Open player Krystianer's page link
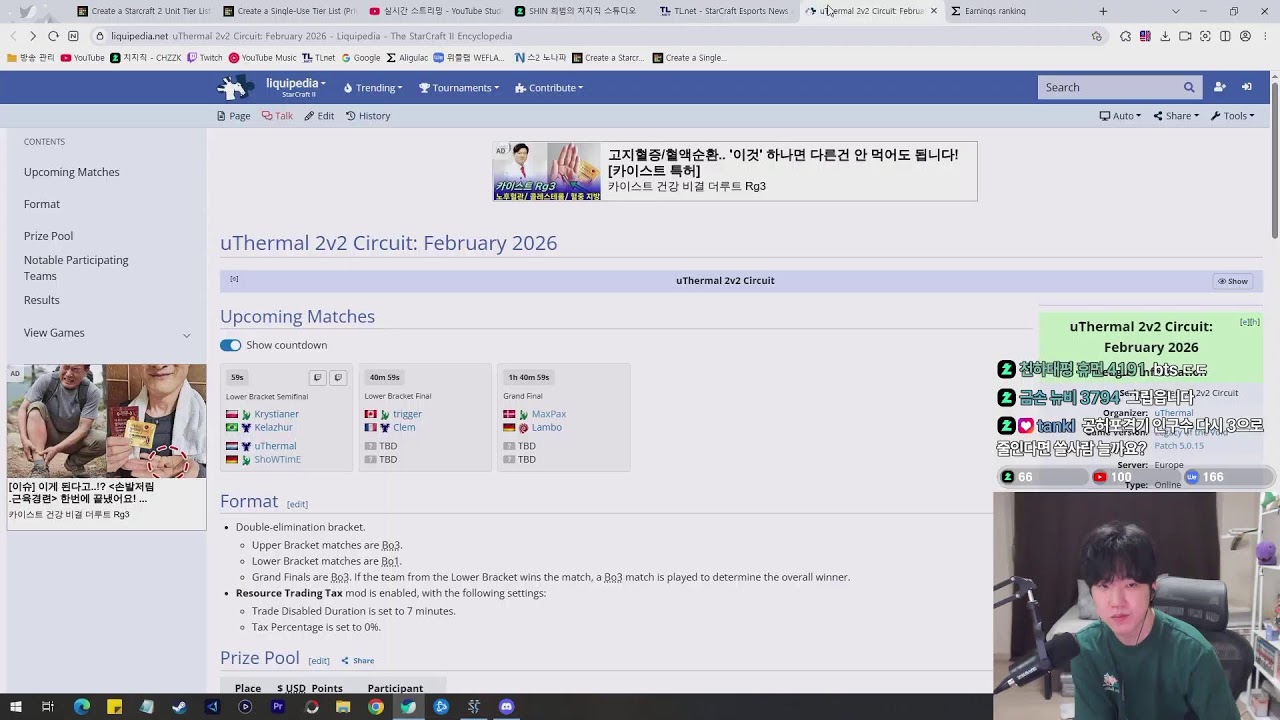The height and width of the screenshot is (720, 1280). pyautogui.click(x=276, y=414)
